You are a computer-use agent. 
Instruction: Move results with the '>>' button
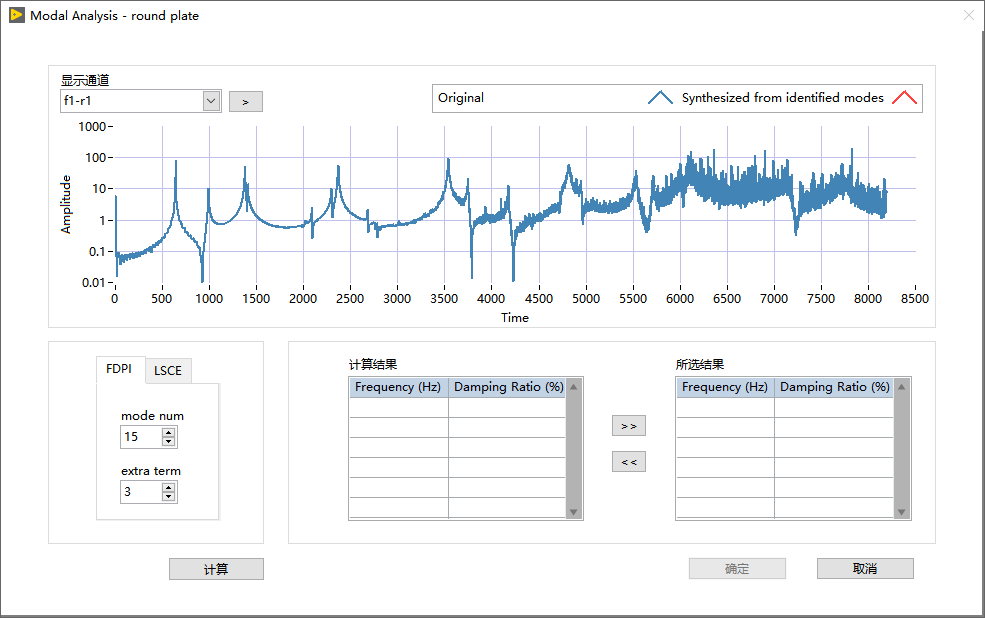coord(629,426)
